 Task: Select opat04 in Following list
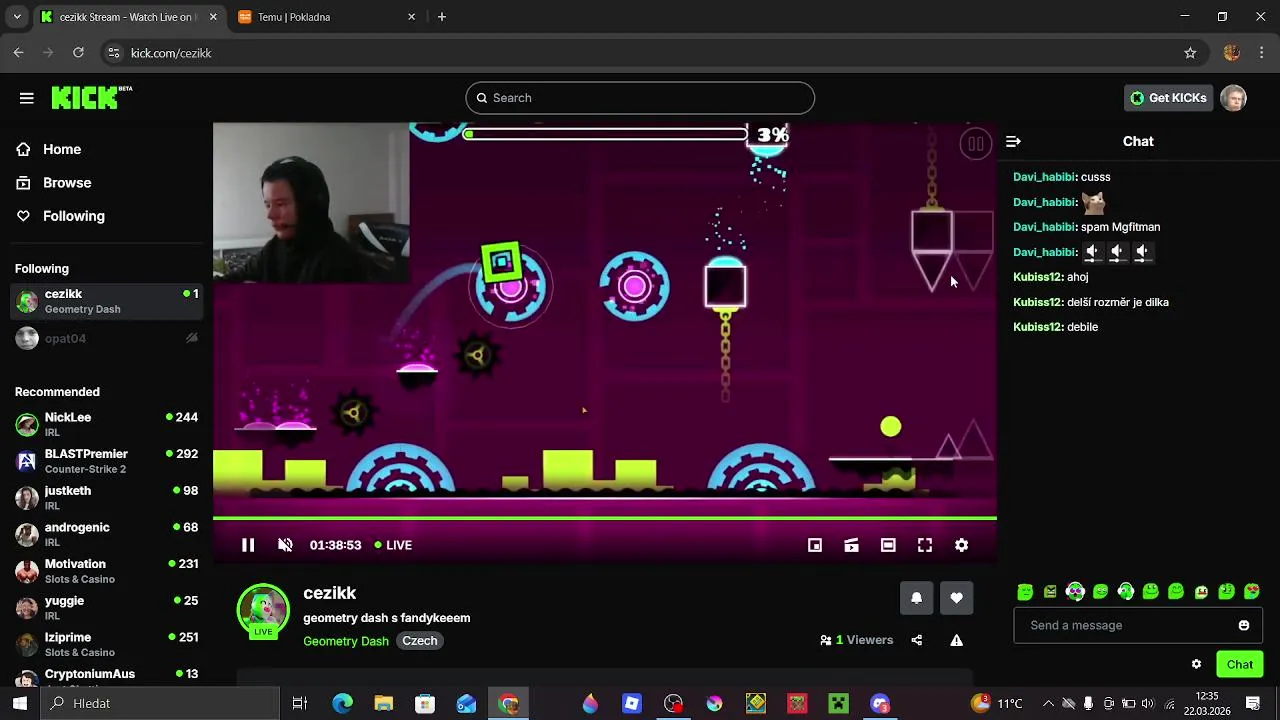106,339
